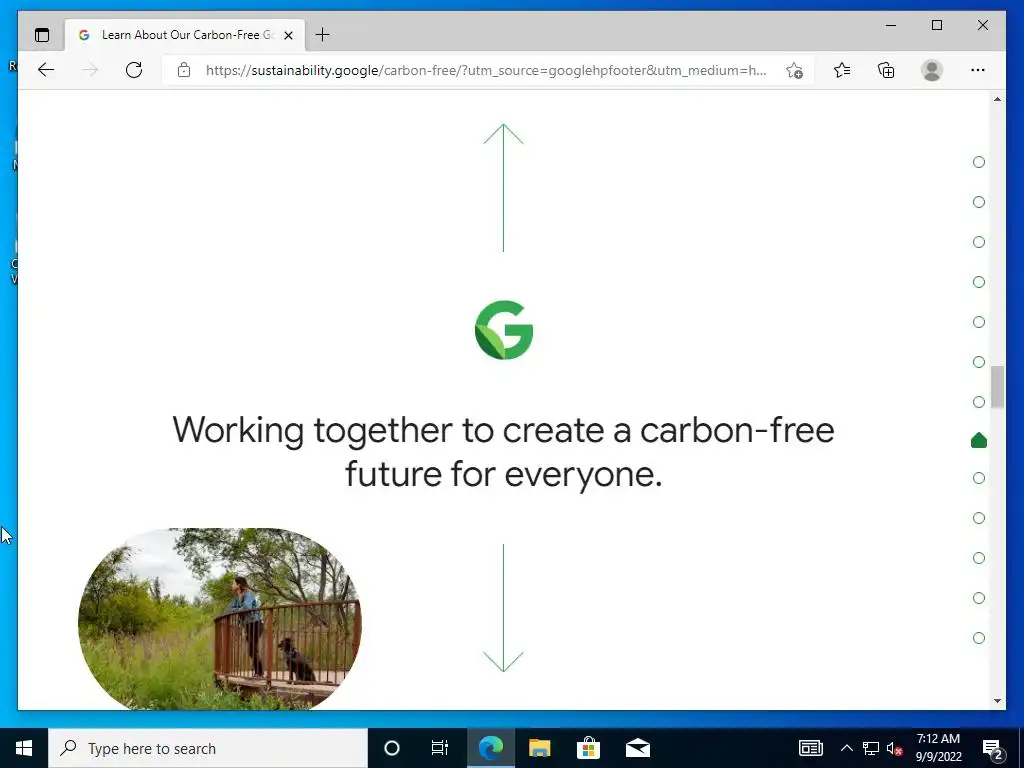Open the Favorites list

842,70
